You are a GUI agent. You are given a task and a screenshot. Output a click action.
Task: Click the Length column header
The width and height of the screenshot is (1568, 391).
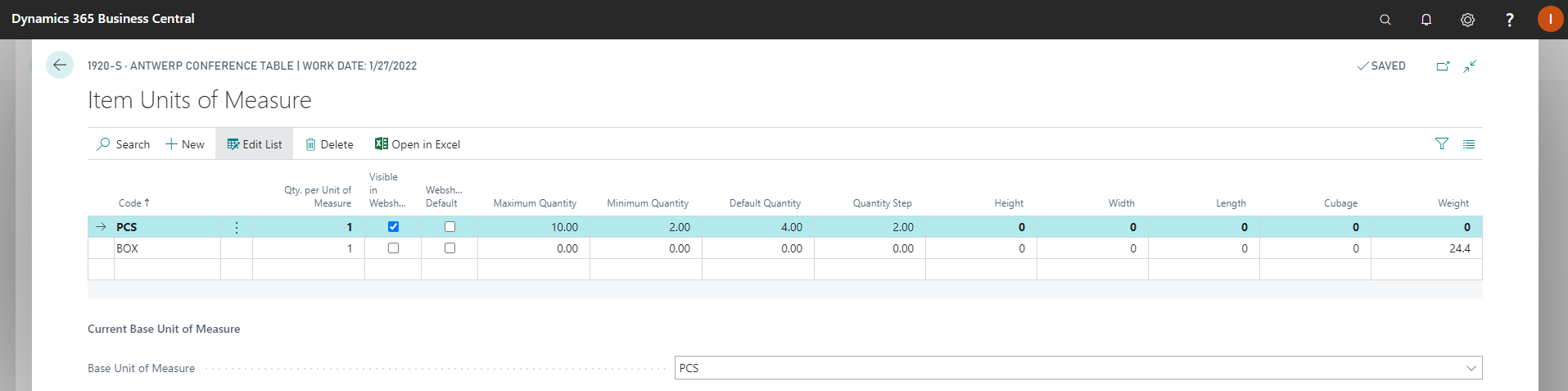coord(1231,203)
